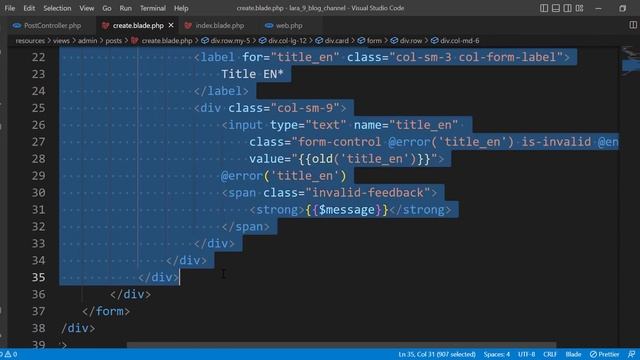Open the Run menu

(125, 8)
